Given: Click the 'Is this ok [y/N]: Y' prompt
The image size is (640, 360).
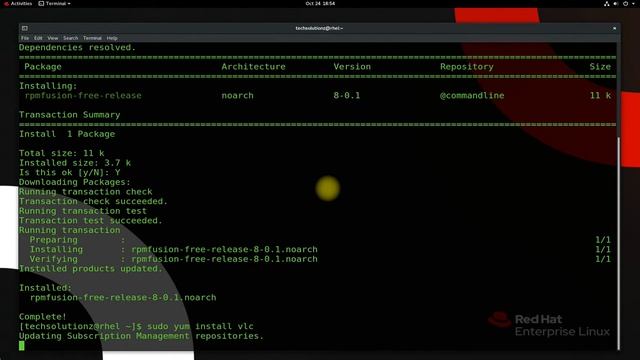Looking at the screenshot, I should click(x=70, y=172).
